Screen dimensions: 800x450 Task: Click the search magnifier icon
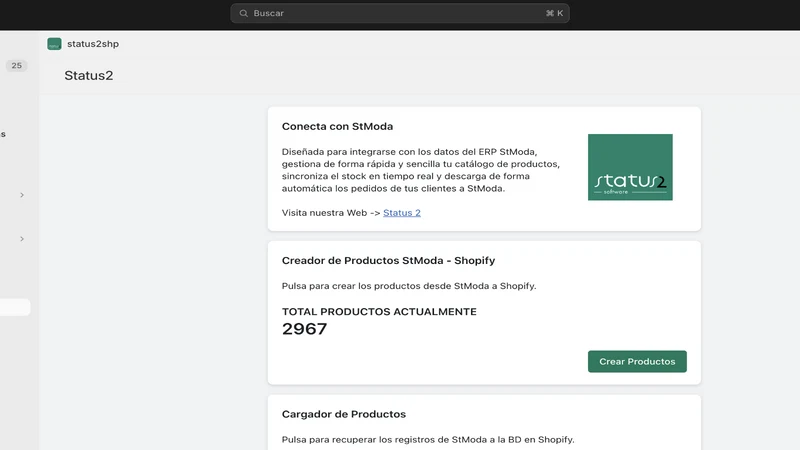tap(244, 13)
